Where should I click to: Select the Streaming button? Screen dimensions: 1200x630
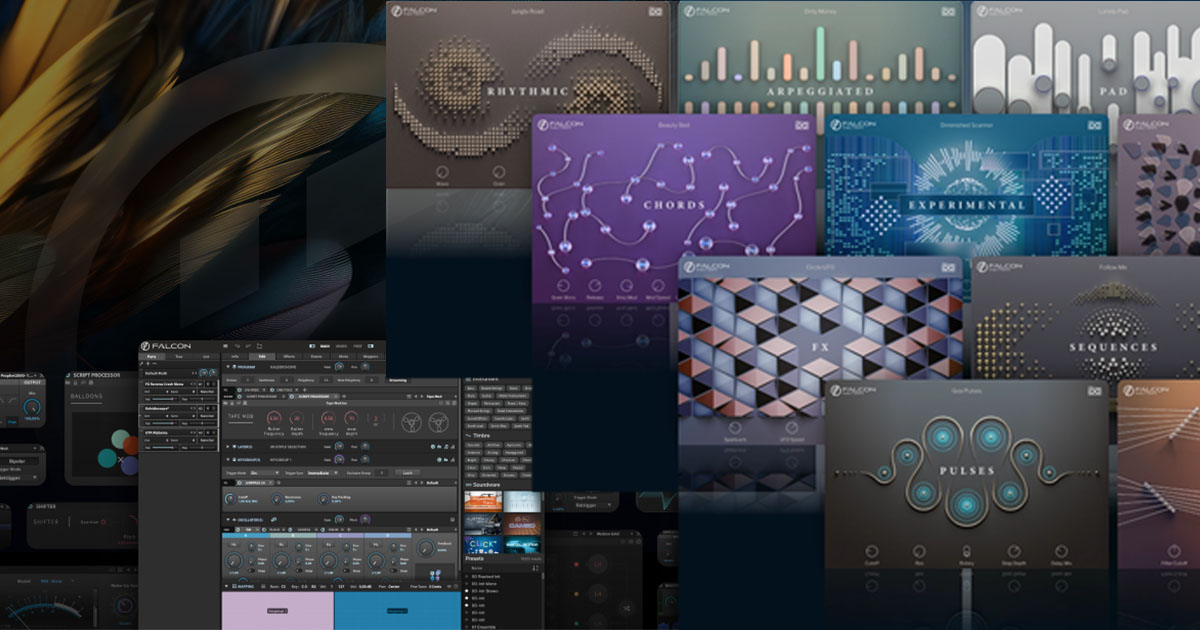[x=398, y=380]
